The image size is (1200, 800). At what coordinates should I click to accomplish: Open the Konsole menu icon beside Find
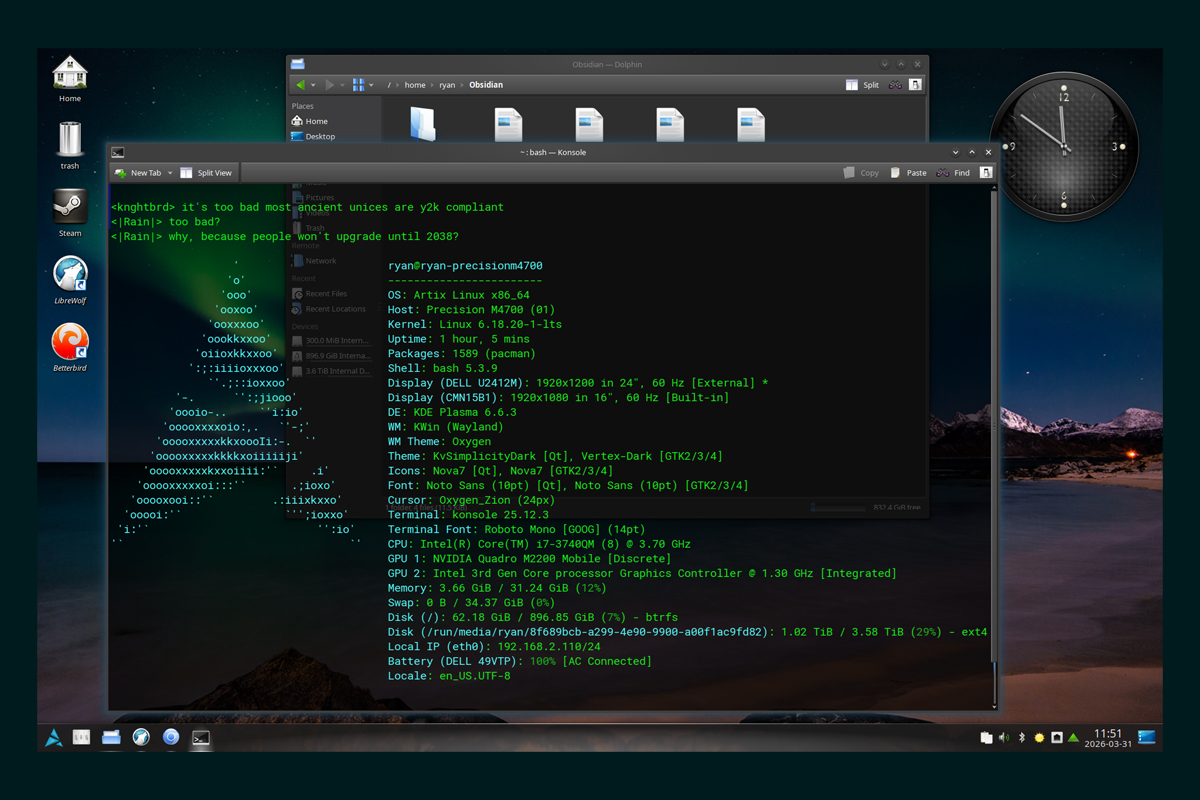[986, 173]
